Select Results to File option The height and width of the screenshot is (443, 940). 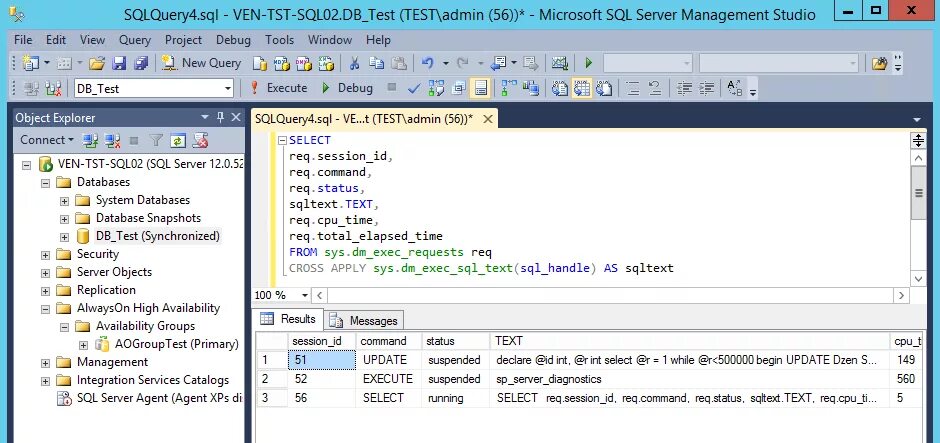[604, 88]
